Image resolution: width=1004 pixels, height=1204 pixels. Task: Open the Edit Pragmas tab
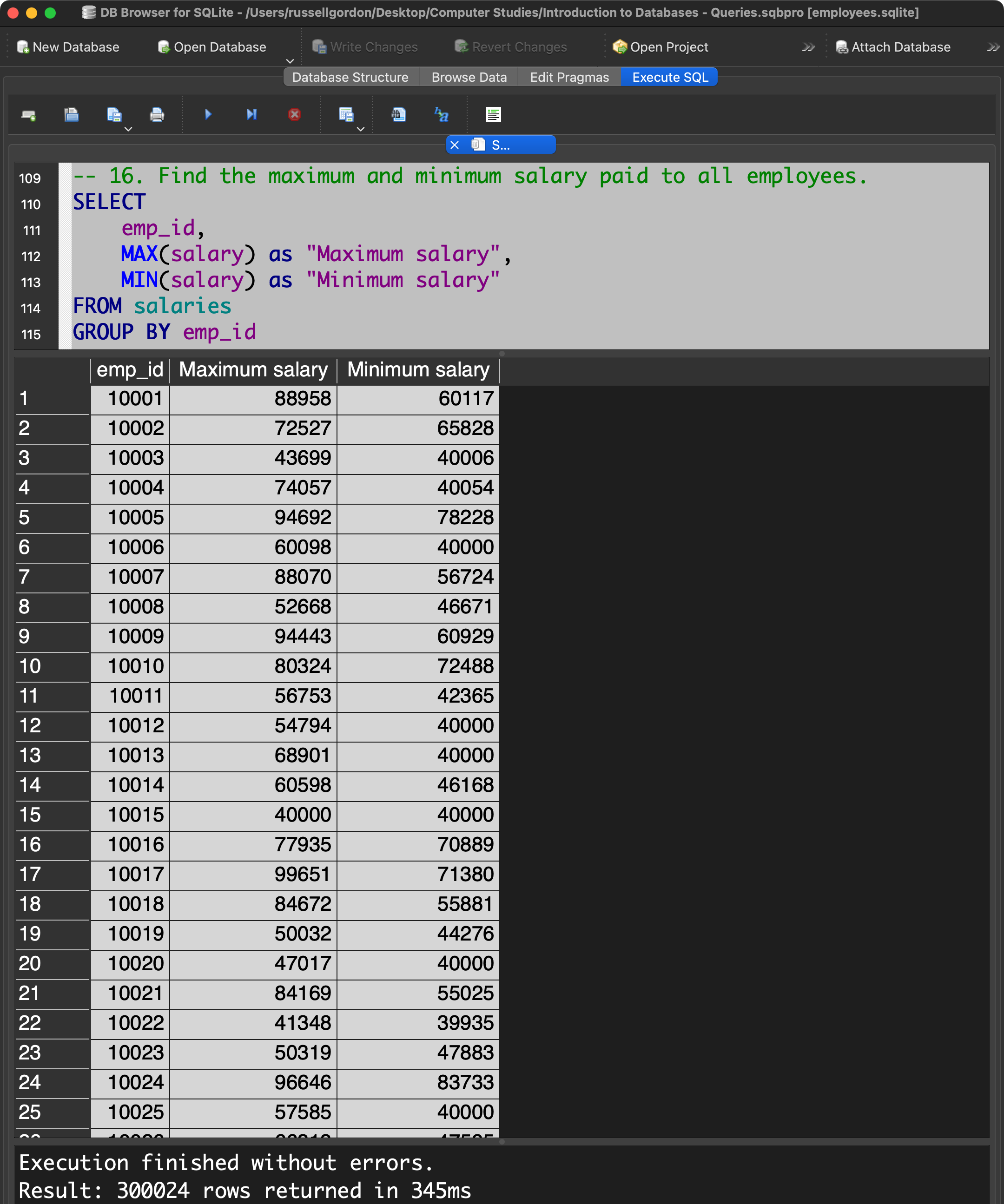(x=569, y=78)
